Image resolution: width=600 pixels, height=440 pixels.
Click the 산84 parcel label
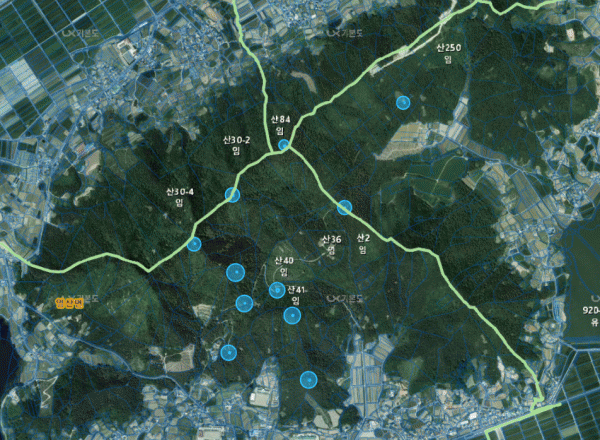pyautogui.click(x=280, y=119)
